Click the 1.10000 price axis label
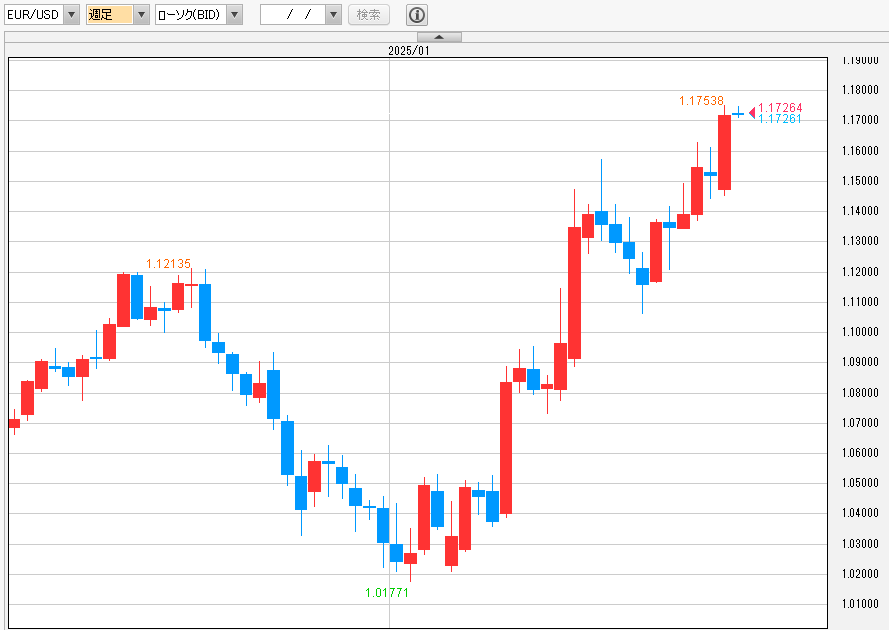Viewport: 889px width, 630px height. 860,332
